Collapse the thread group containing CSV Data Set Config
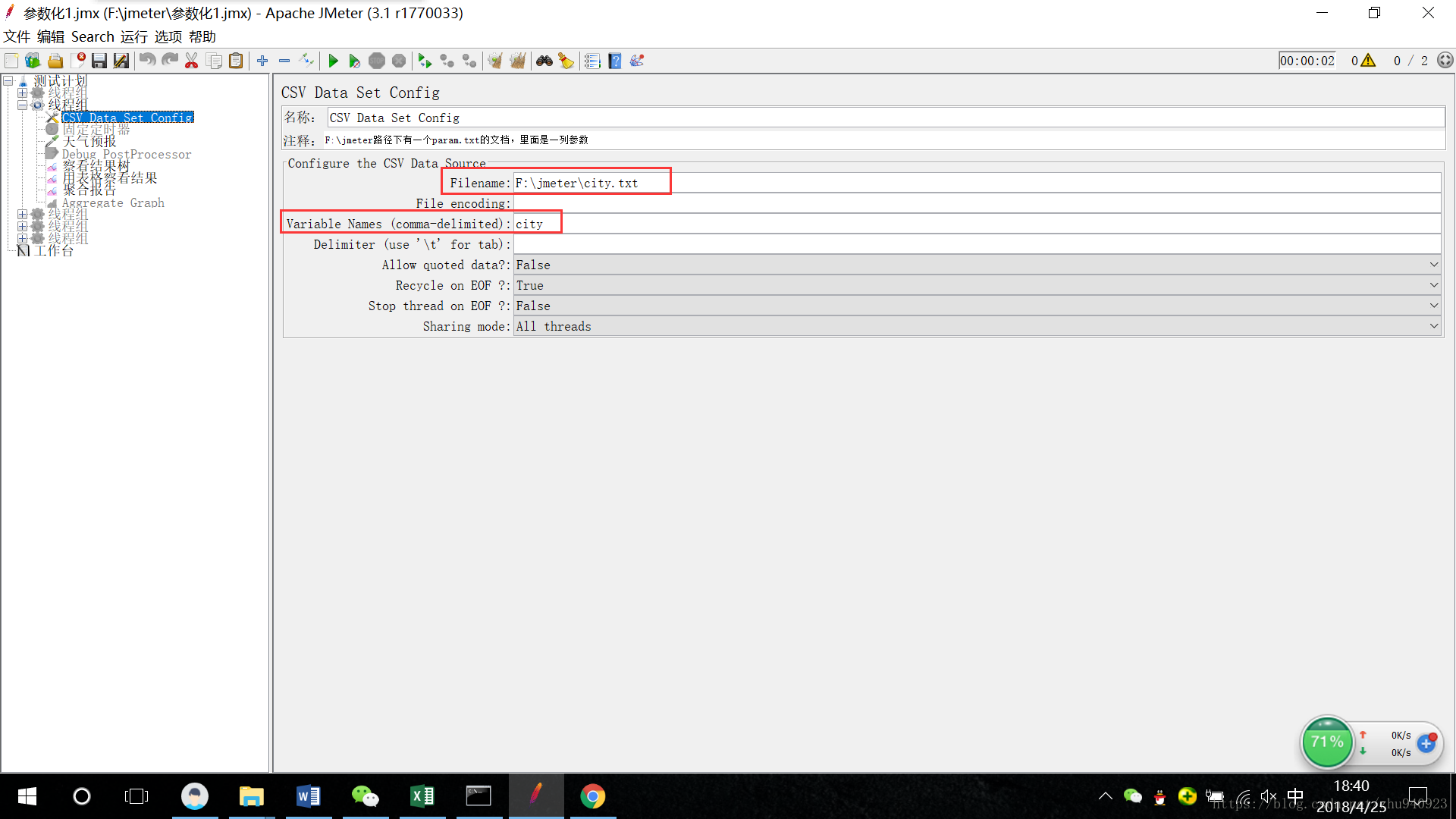This screenshot has height=819, width=1456. pos(22,105)
